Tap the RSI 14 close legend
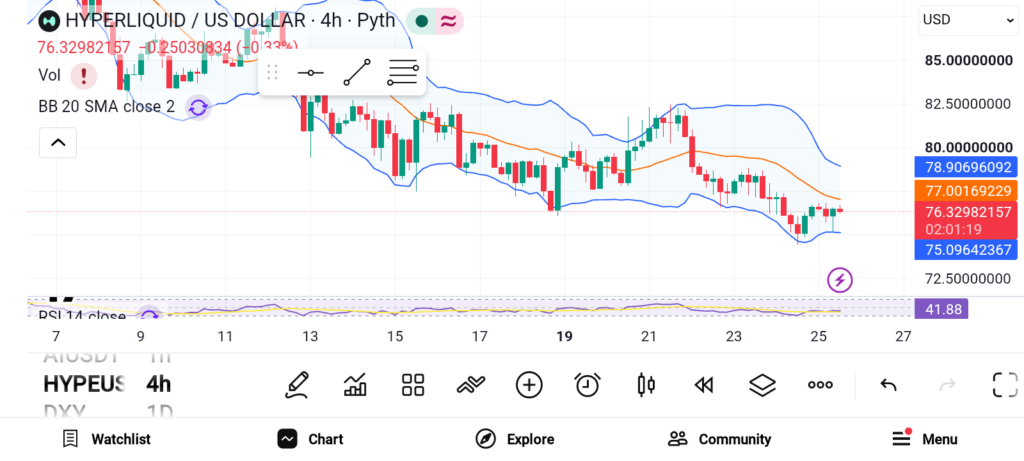 click(x=82, y=316)
